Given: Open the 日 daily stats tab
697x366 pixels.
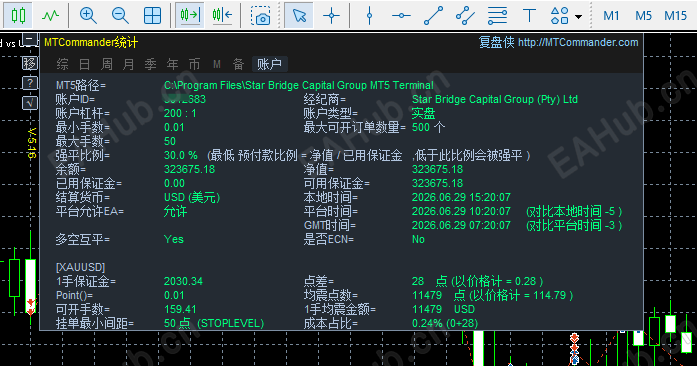Looking at the screenshot, I should [x=84, y=64].
